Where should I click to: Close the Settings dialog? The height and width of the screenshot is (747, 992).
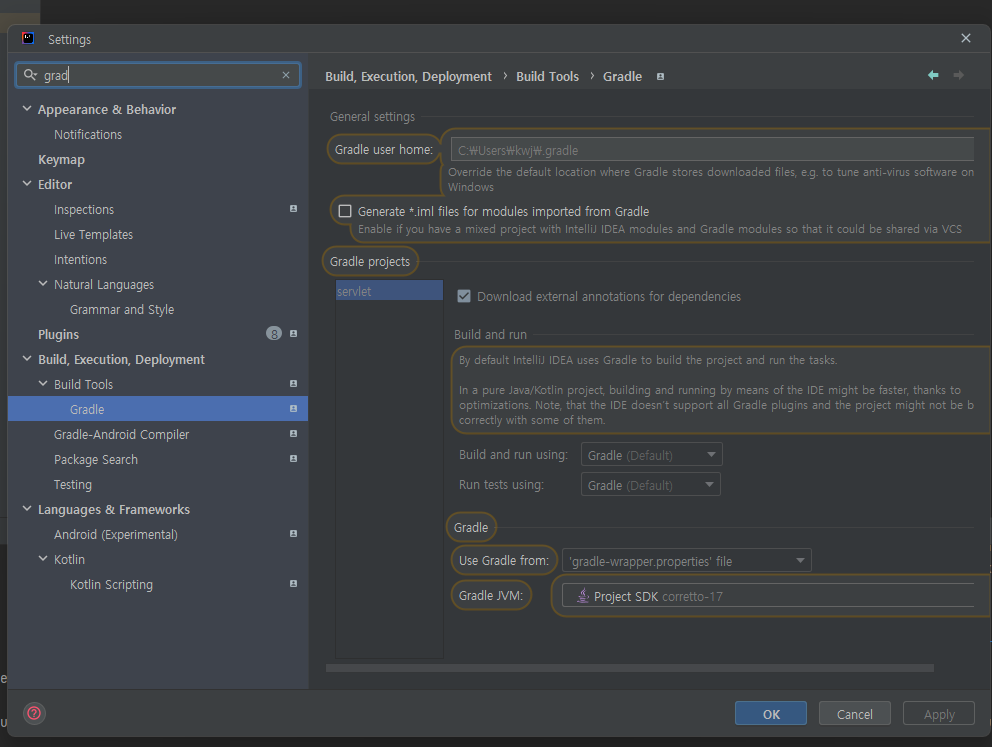[x=966, y=39]
